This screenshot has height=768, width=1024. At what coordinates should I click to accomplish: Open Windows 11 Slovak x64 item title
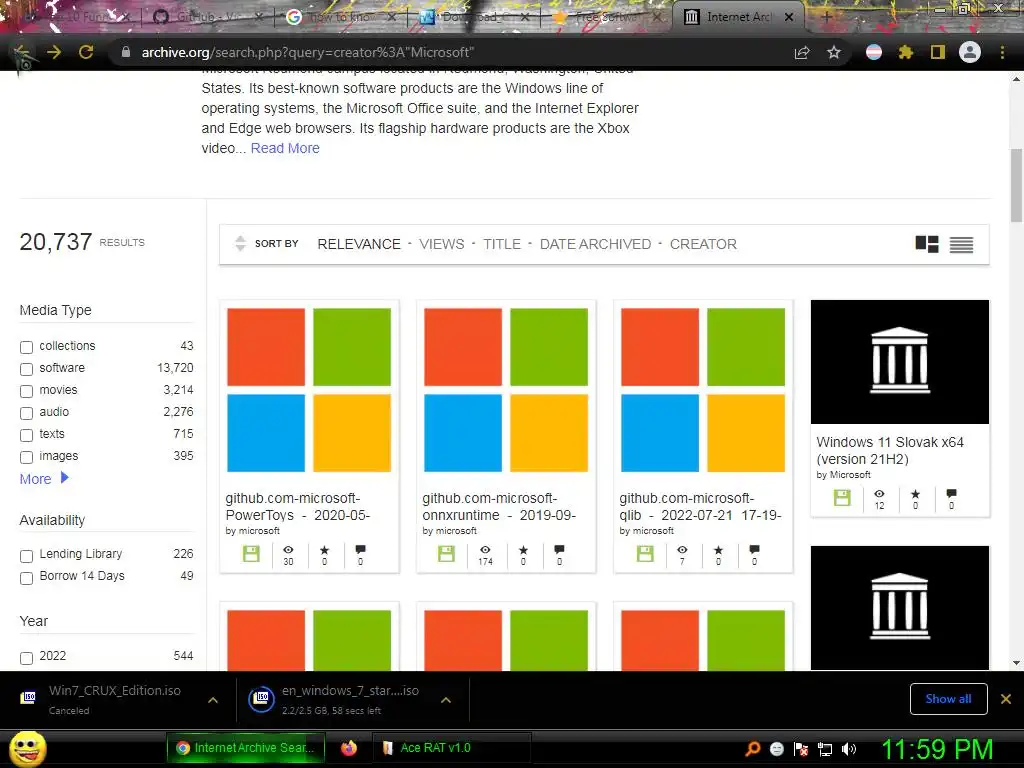pyautogui.click(x=890, y=451)
